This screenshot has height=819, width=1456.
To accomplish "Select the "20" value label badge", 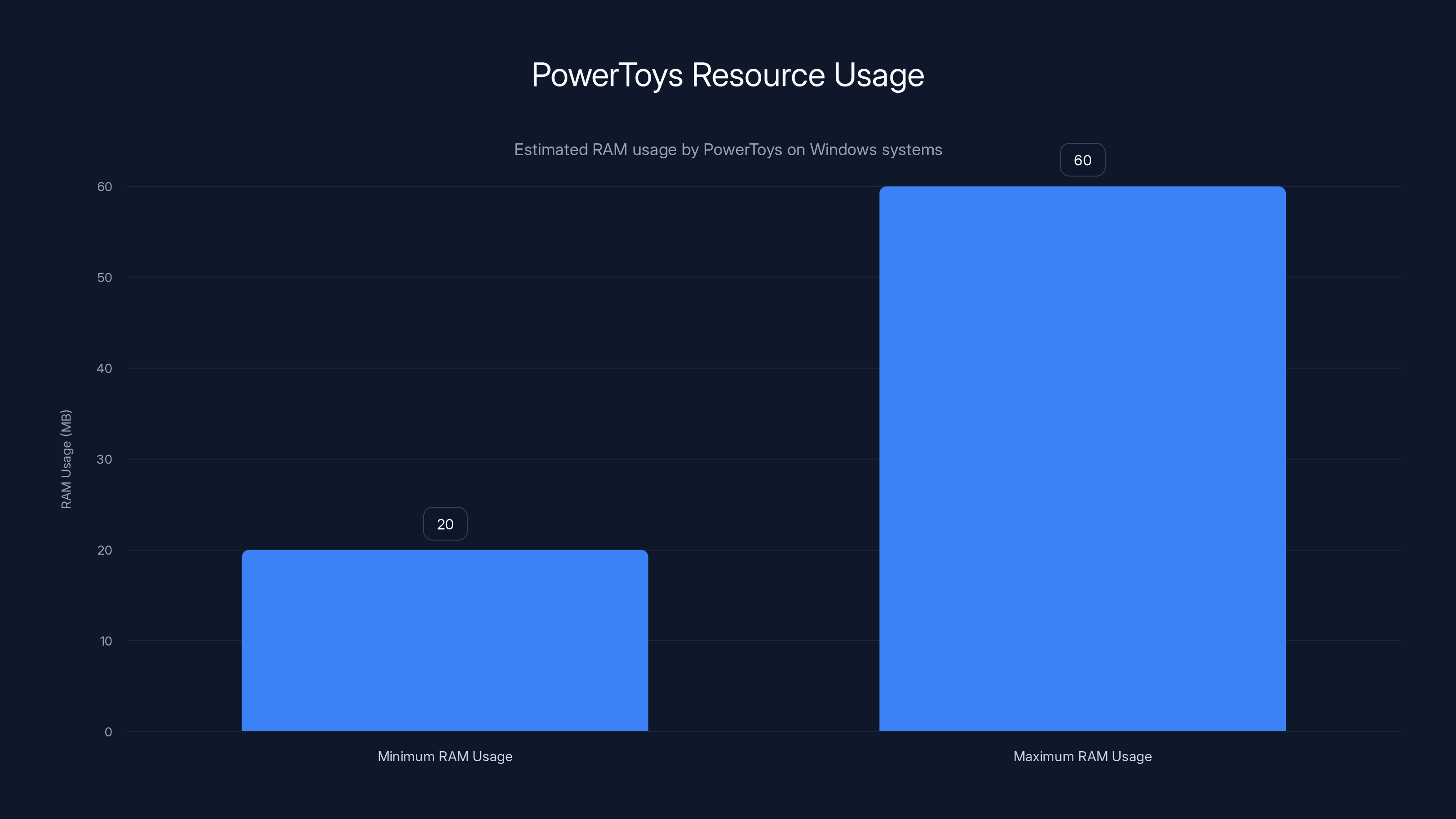I will coord(445,523).
